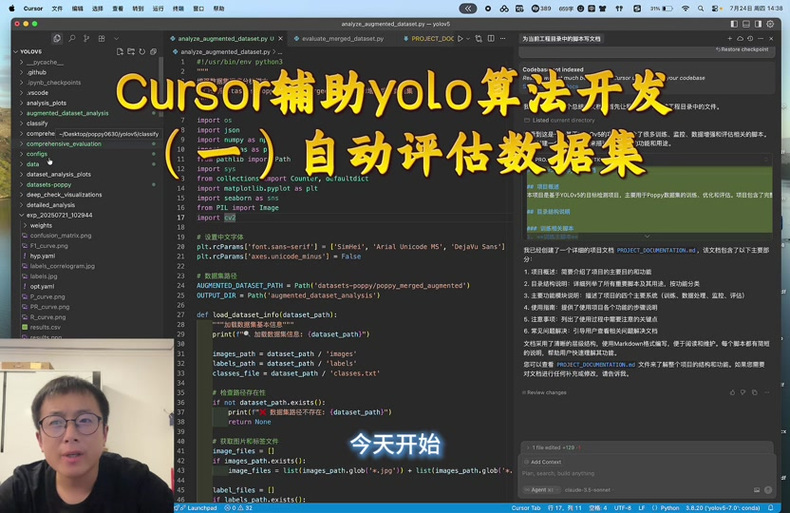The height and width of the screenshot is (513, 790).
Task: Open hyp.yaml file
Action: click(x=42, y=256)
